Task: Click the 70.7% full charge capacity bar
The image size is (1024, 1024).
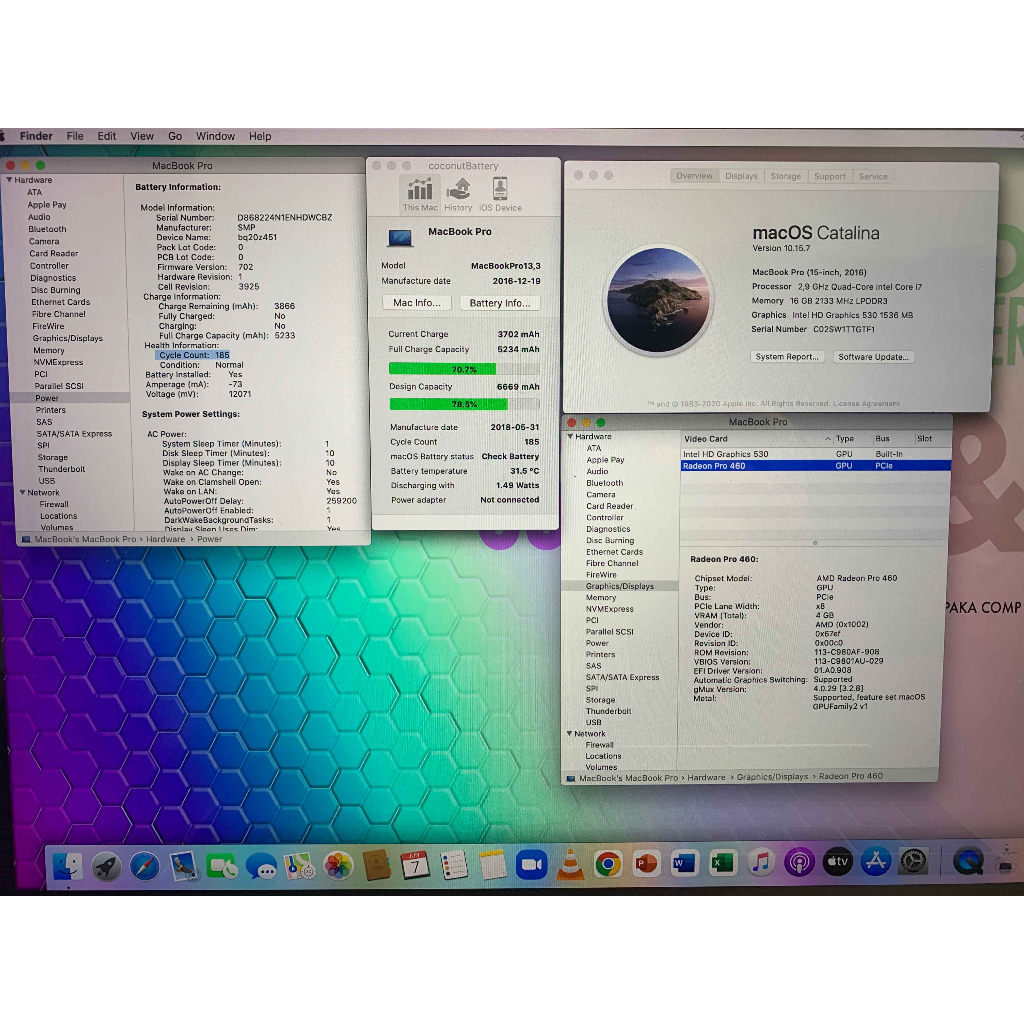Action: (x=463, y=369)
